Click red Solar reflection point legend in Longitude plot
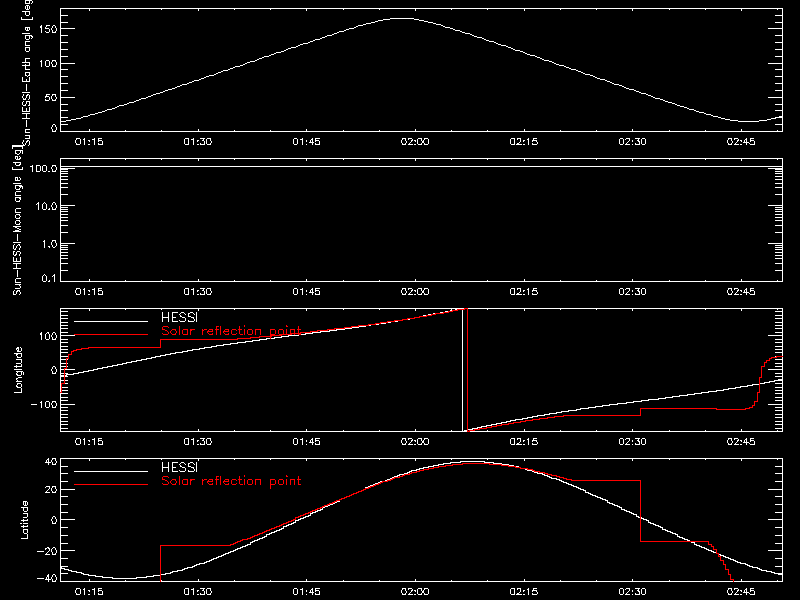The height and width of the screenshot is (600, 800). (231, 331)
